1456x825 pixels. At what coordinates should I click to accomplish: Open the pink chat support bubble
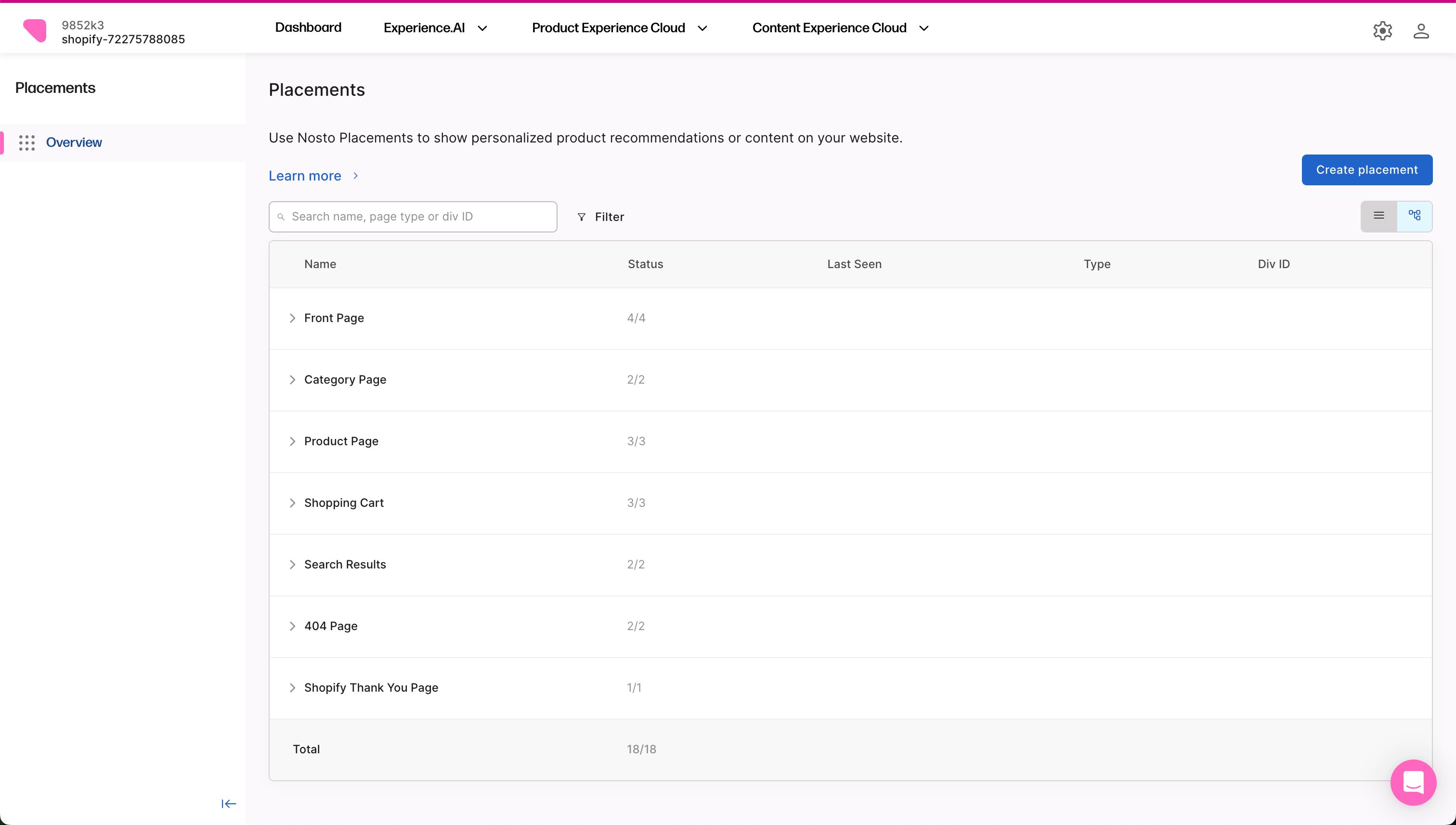point(1413,782)
